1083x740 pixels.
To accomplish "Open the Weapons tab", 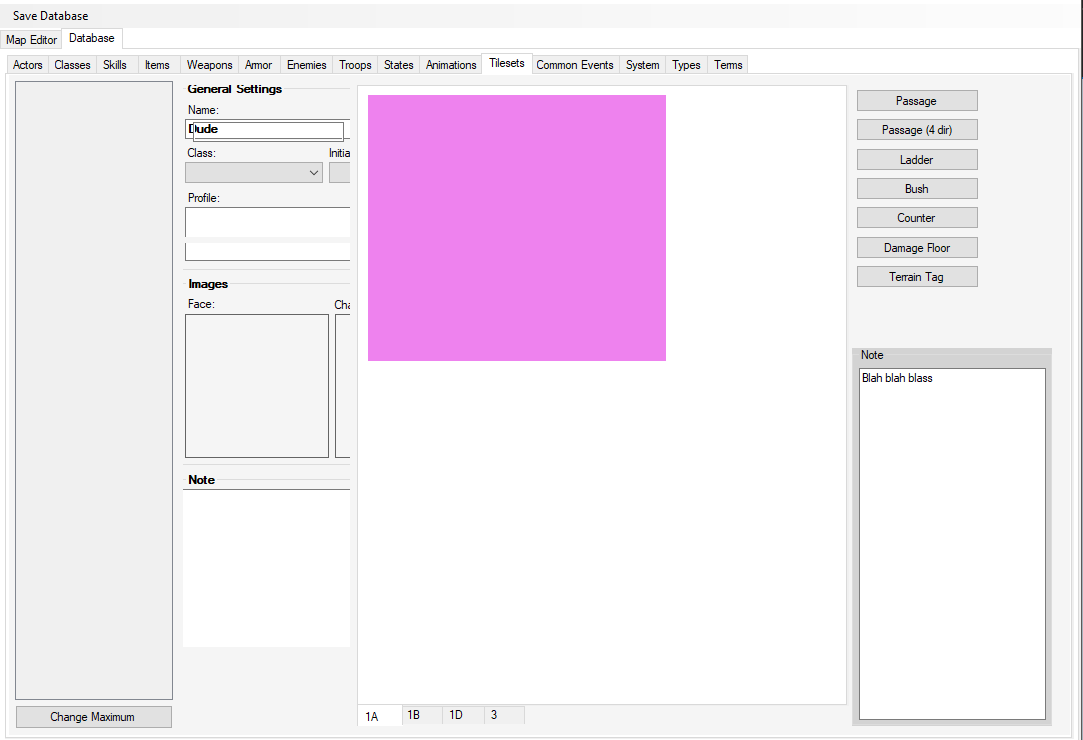I will 209,65.
